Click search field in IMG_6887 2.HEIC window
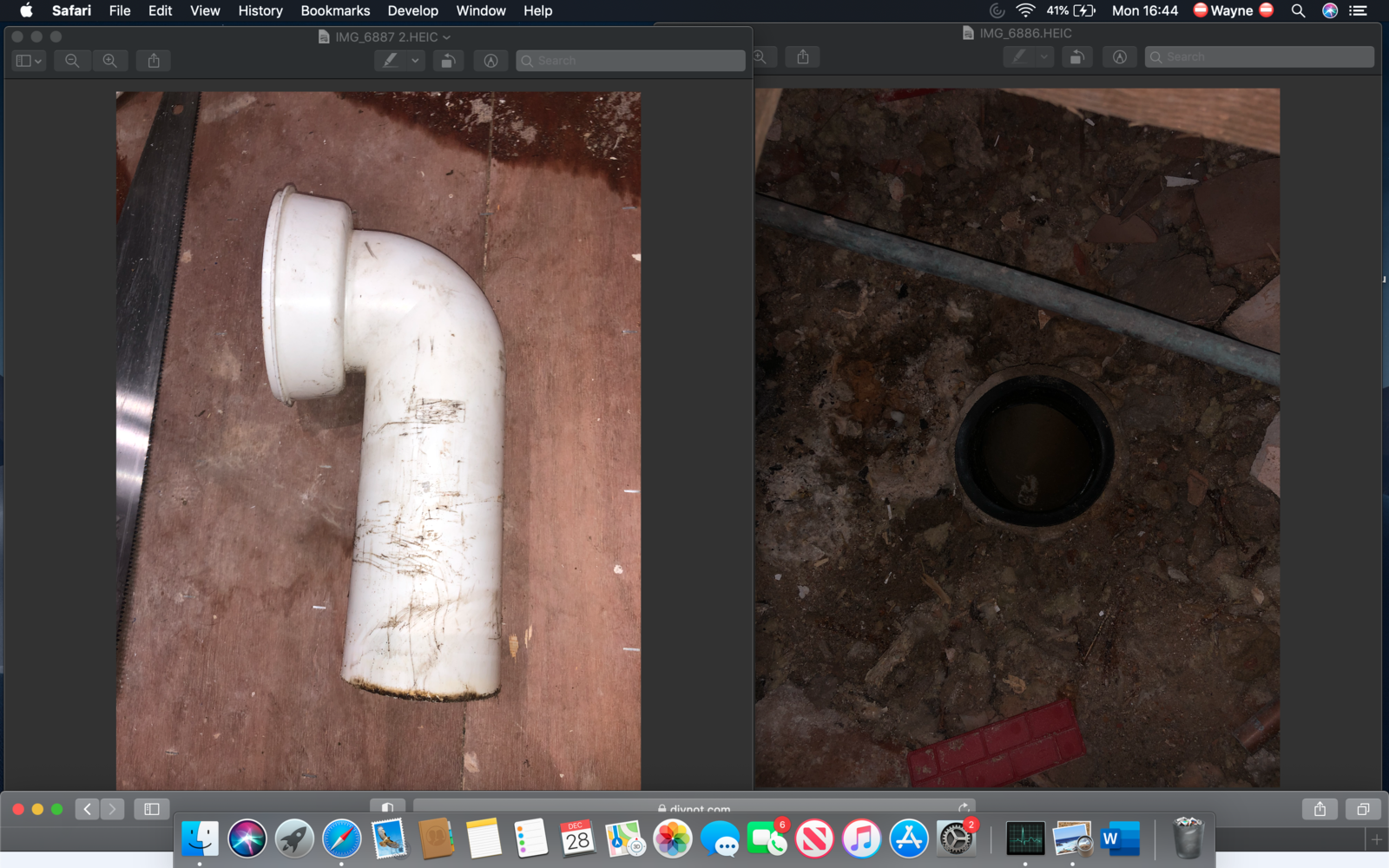 631,61
